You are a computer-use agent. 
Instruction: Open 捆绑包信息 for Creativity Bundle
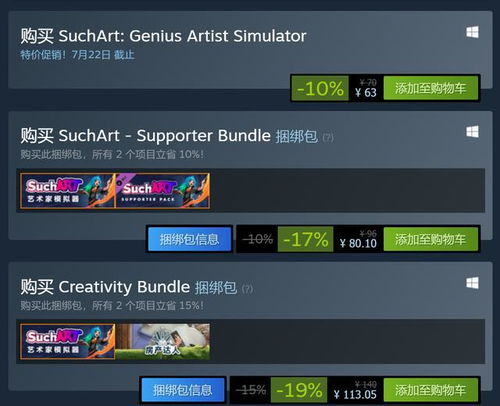coord(183,390)
